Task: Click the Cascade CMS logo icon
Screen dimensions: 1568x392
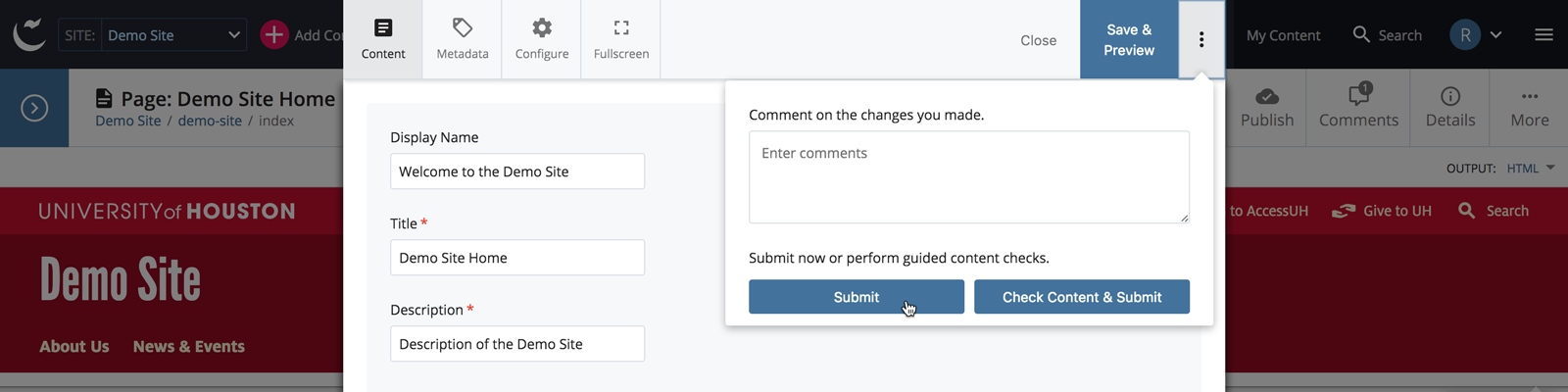Action: click(29, 34)
